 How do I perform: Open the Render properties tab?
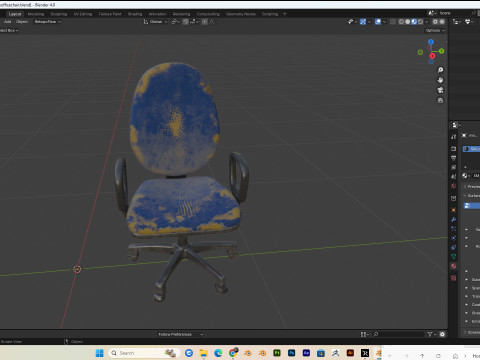[453, 149]
